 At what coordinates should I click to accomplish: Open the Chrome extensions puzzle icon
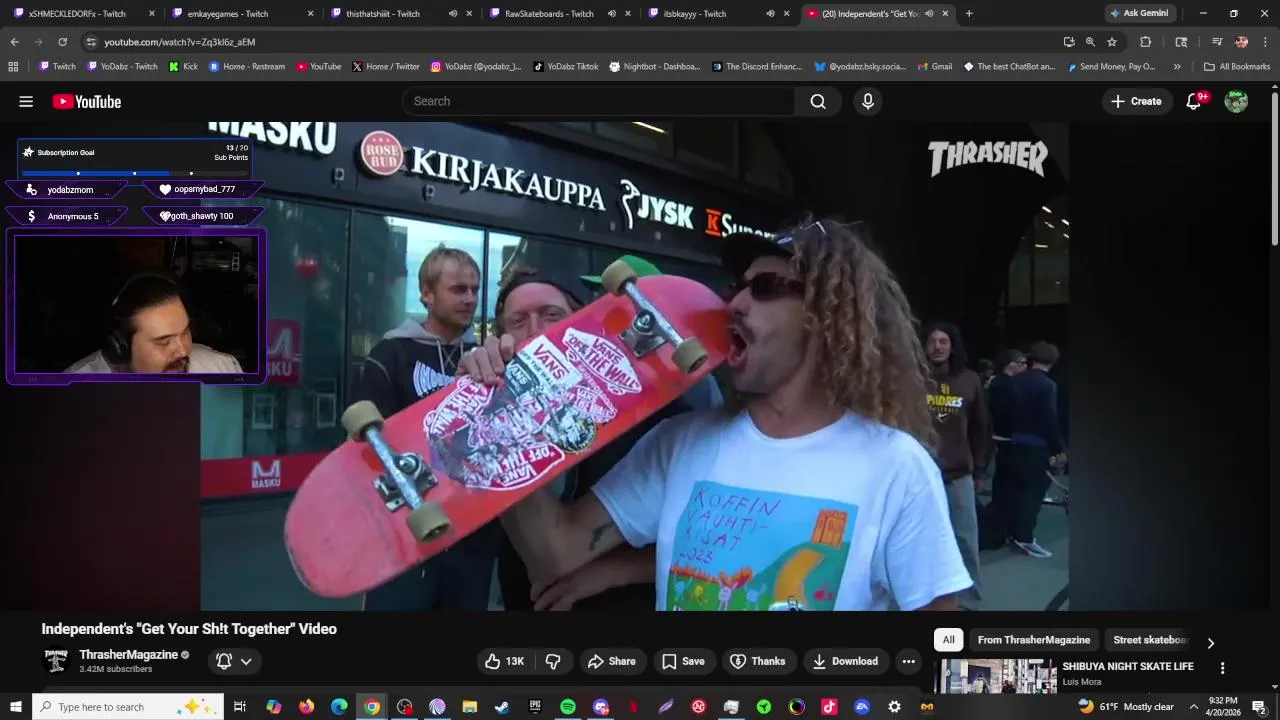pos(1146,42)
